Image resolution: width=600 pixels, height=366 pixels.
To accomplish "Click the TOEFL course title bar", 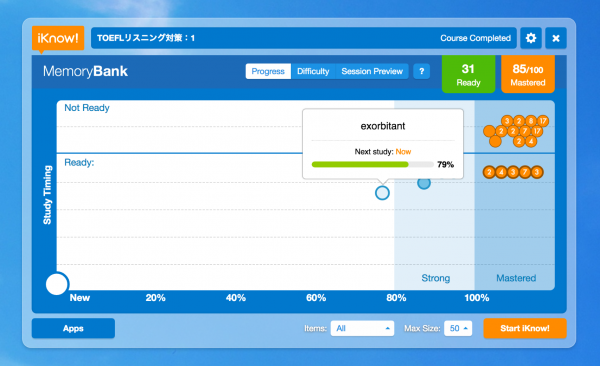I will pos(303,38).
